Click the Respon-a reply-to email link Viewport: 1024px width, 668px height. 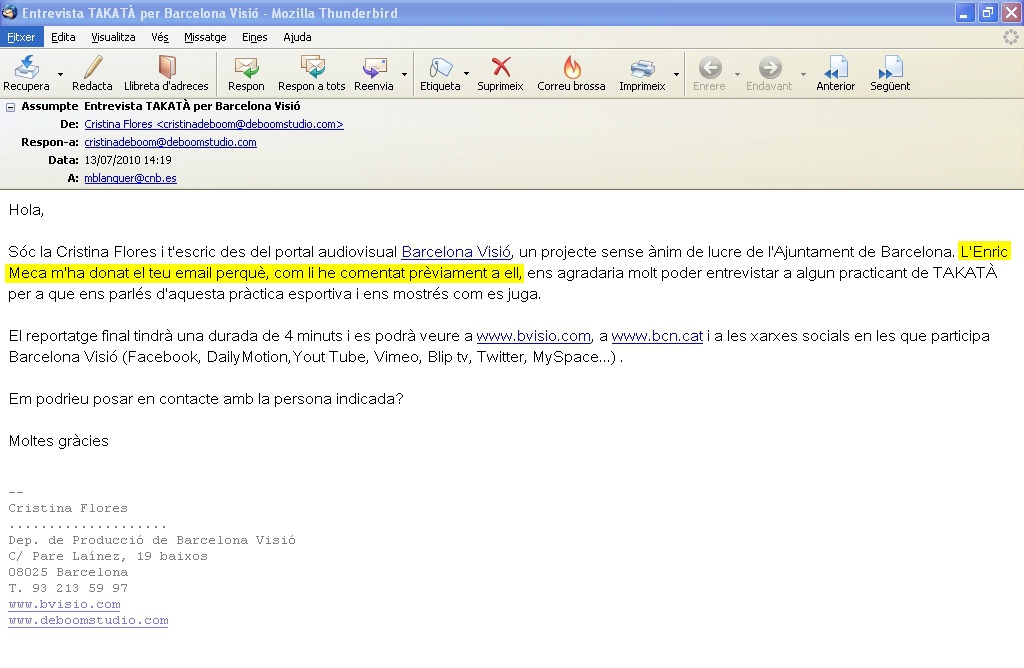pyautogui.click(x=170, y=142)
